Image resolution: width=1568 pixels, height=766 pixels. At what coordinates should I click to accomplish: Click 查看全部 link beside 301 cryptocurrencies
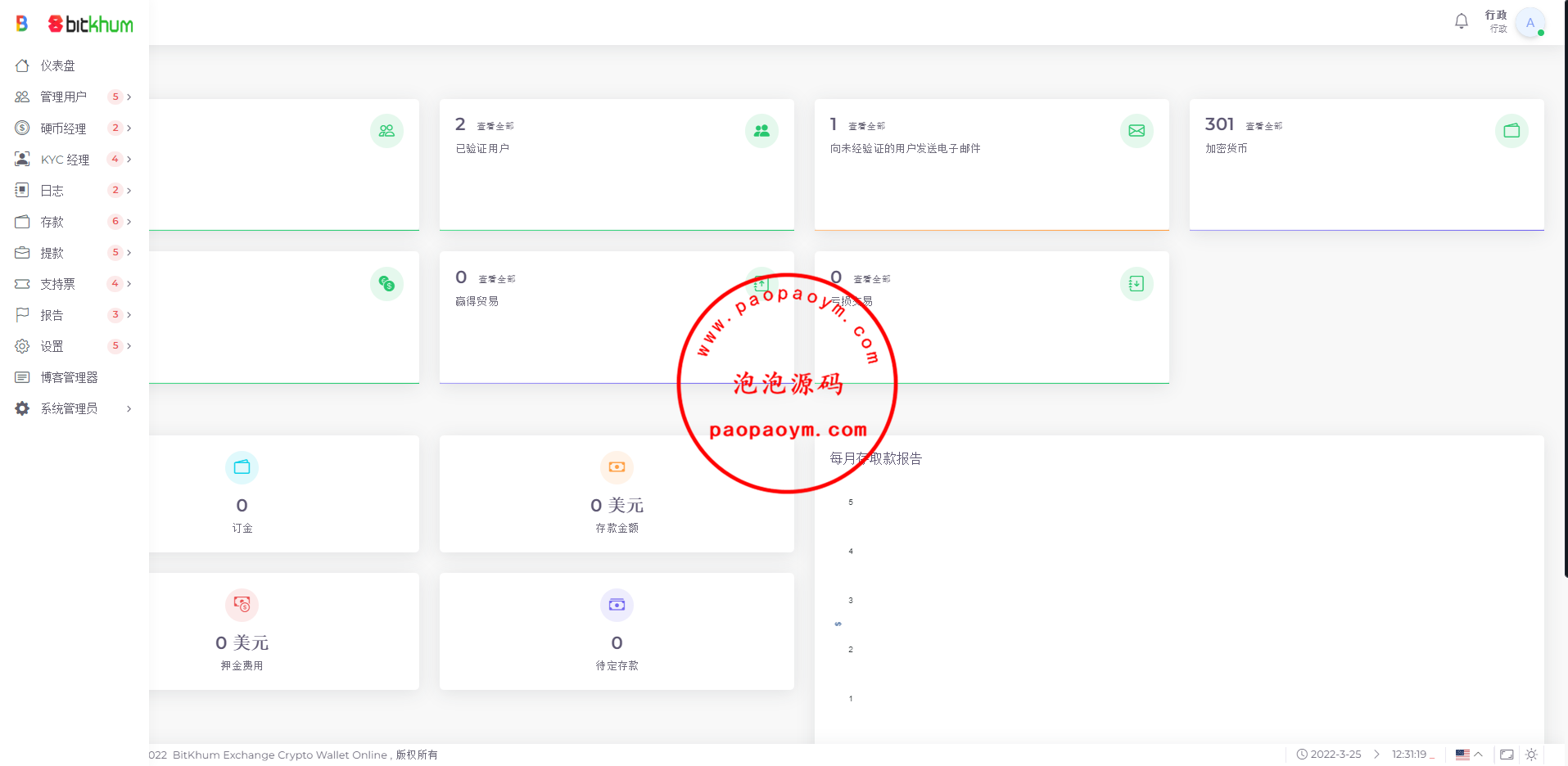[1263, 126]
